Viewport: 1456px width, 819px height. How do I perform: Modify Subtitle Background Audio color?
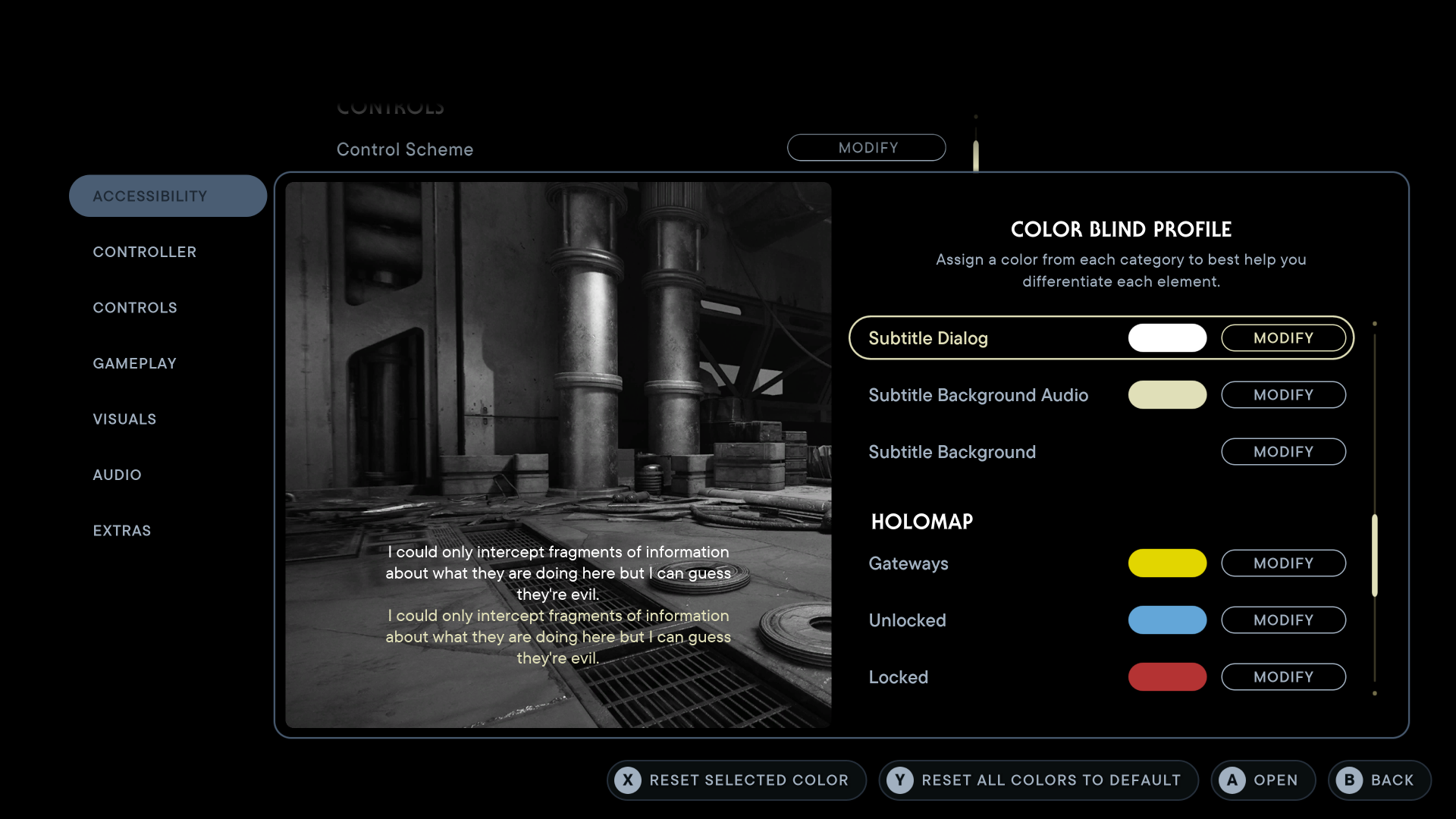coord(1283,394)
